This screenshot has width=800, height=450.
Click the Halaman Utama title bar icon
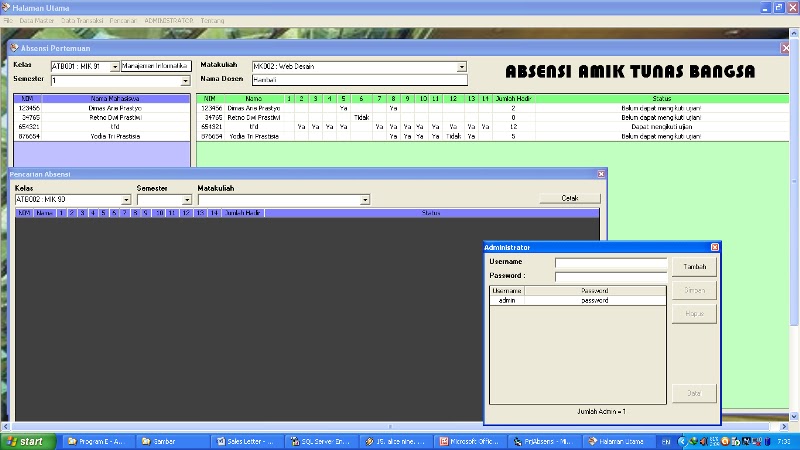point(6,8)
